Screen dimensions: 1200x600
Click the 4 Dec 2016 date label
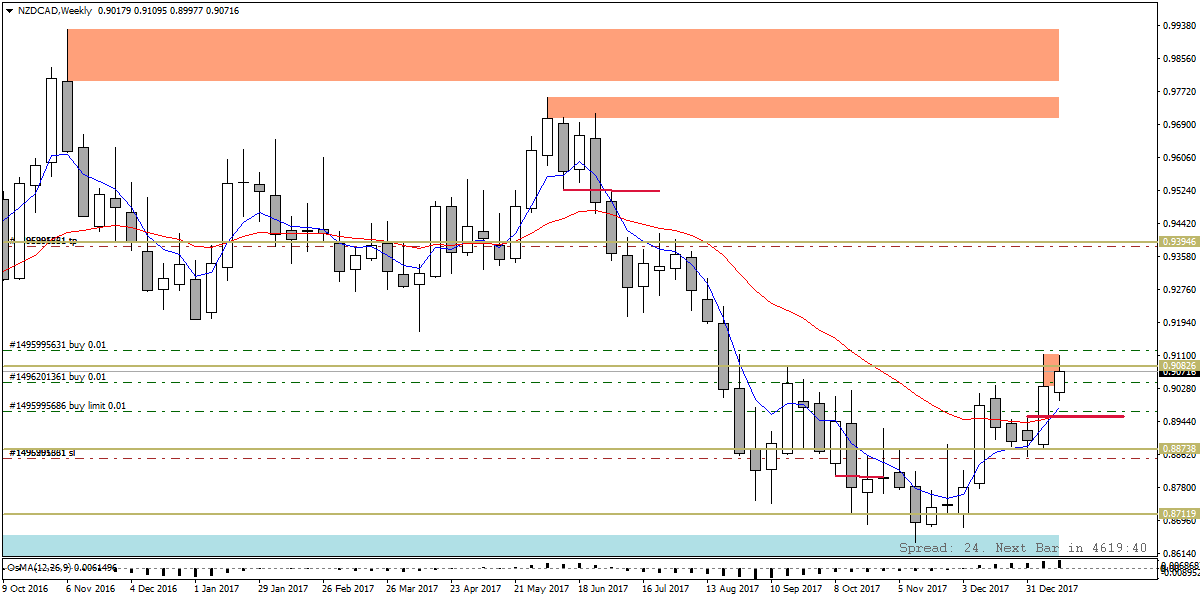151,590
